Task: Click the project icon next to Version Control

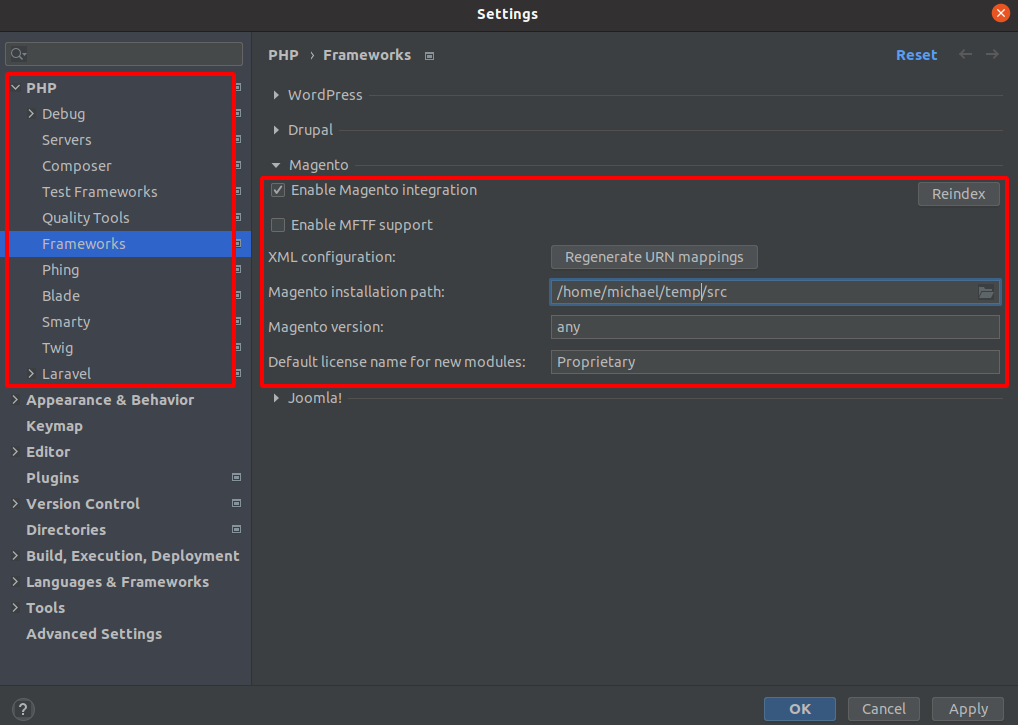Action: click(x=236, y=504)
